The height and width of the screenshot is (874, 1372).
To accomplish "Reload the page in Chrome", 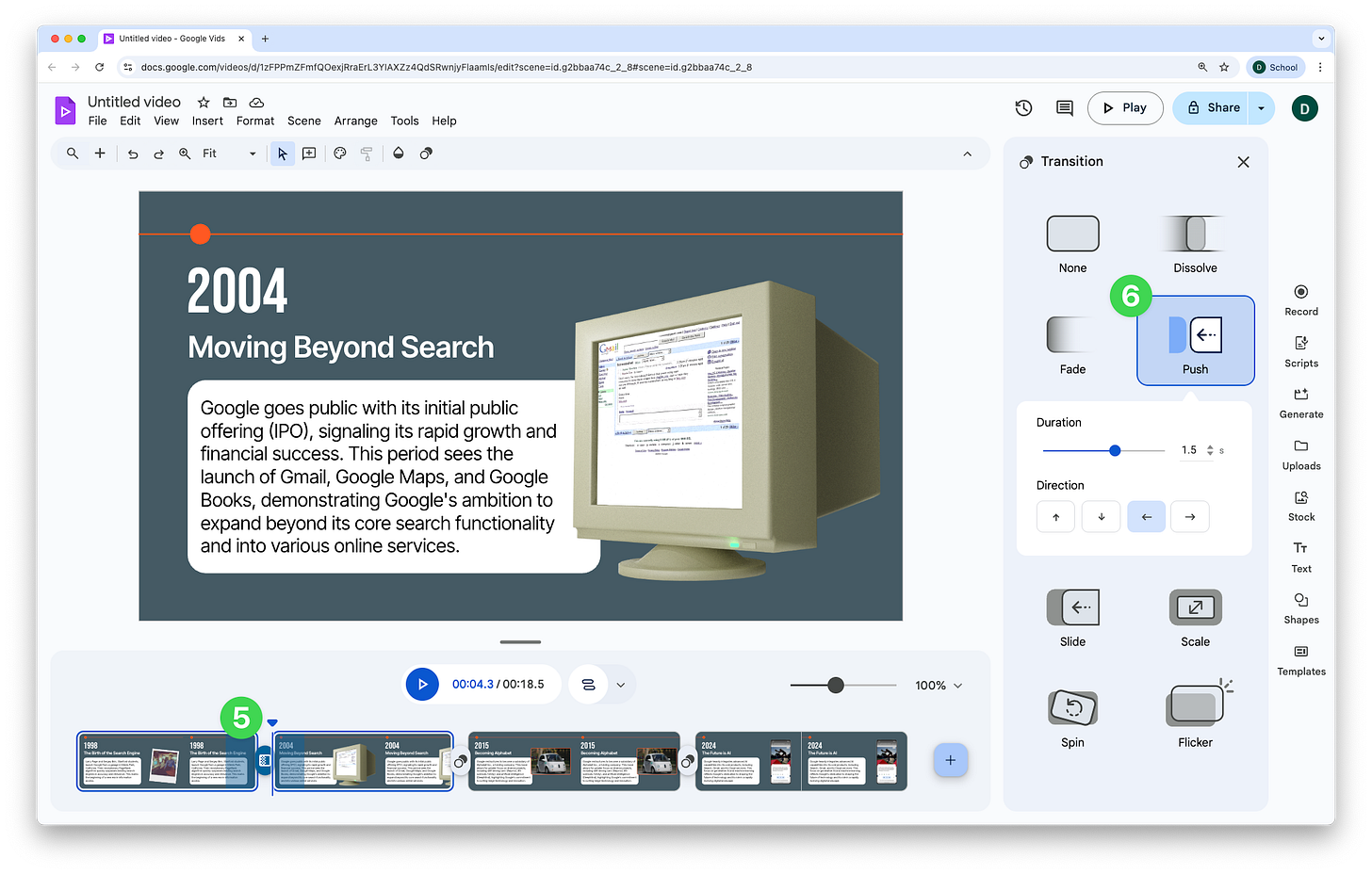I will (99, 67).
